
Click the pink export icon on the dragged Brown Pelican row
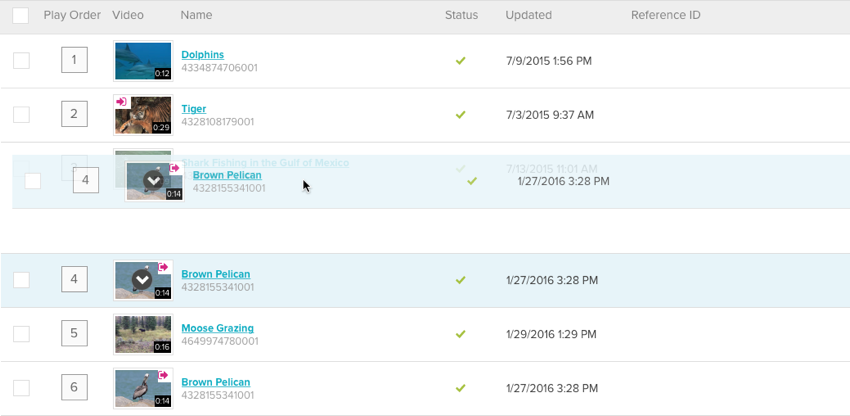coord(175,168)
